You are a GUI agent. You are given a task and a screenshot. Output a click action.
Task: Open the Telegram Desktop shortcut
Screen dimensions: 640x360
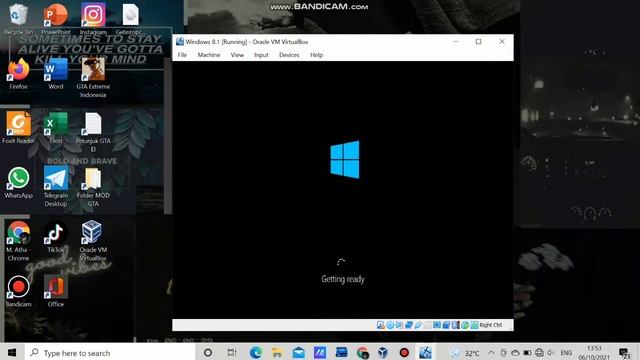(x=56, y=186)
